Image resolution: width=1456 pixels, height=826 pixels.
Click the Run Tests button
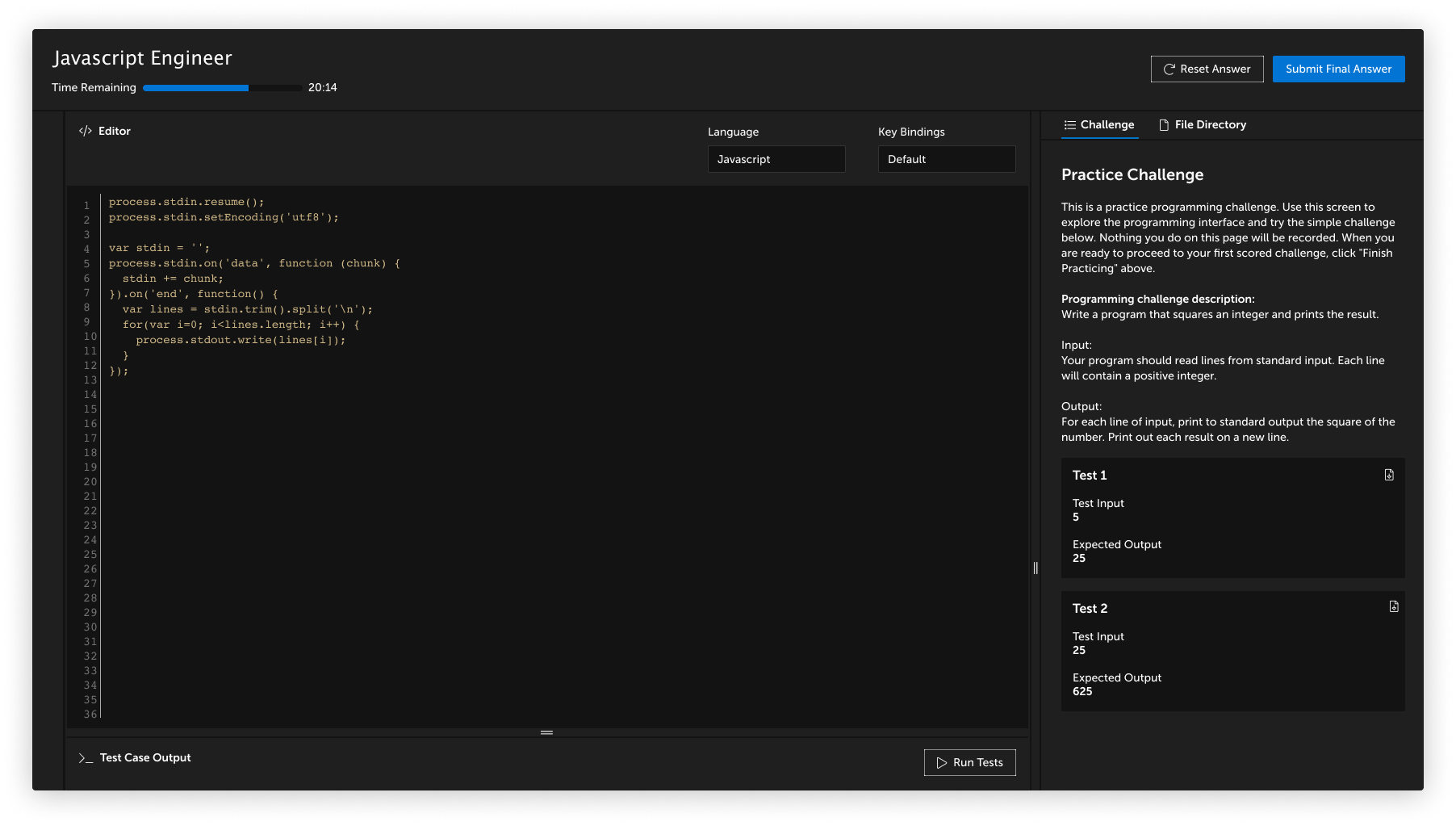coord(970,762)
